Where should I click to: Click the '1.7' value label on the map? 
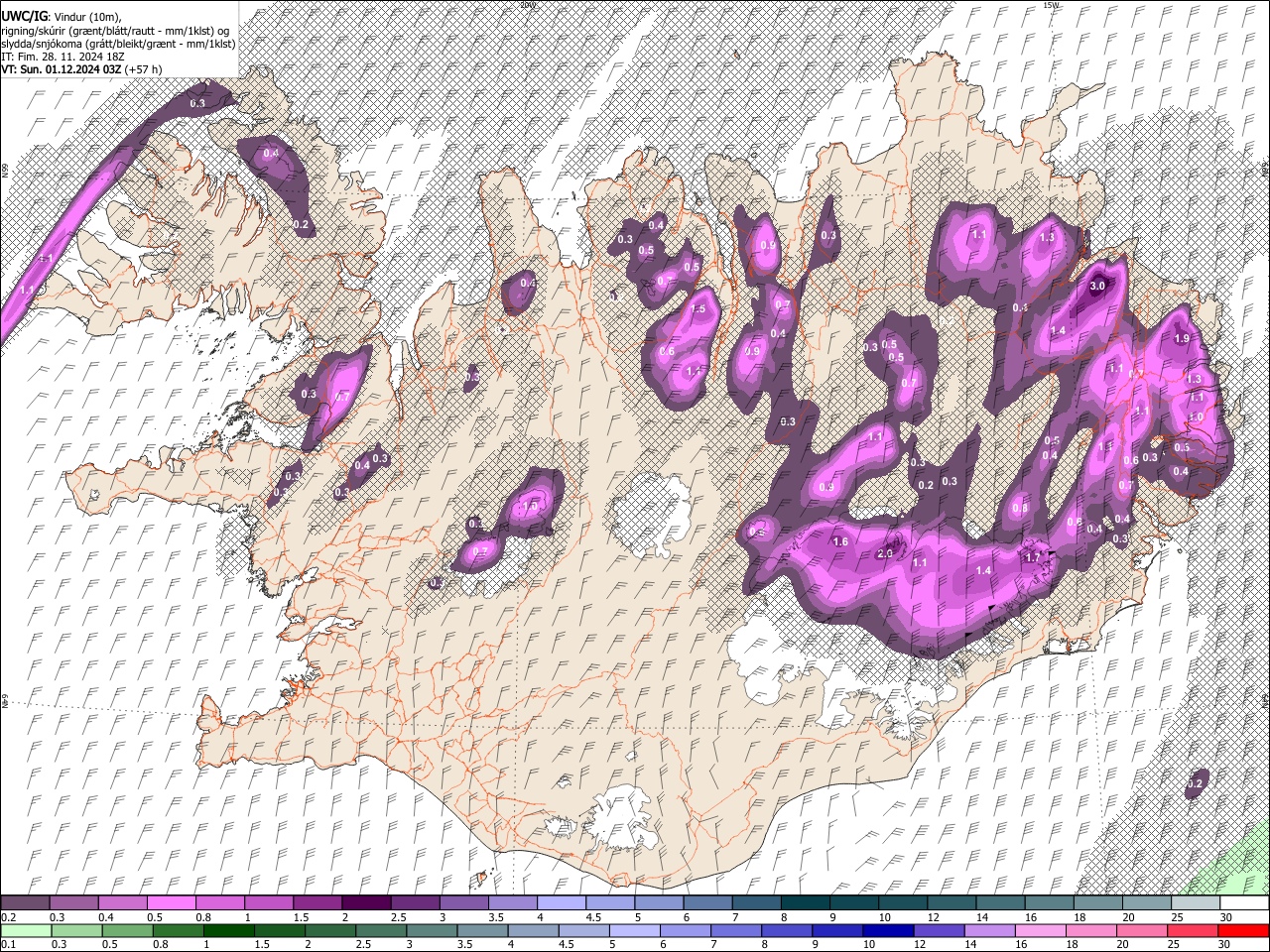(1032, 557)
